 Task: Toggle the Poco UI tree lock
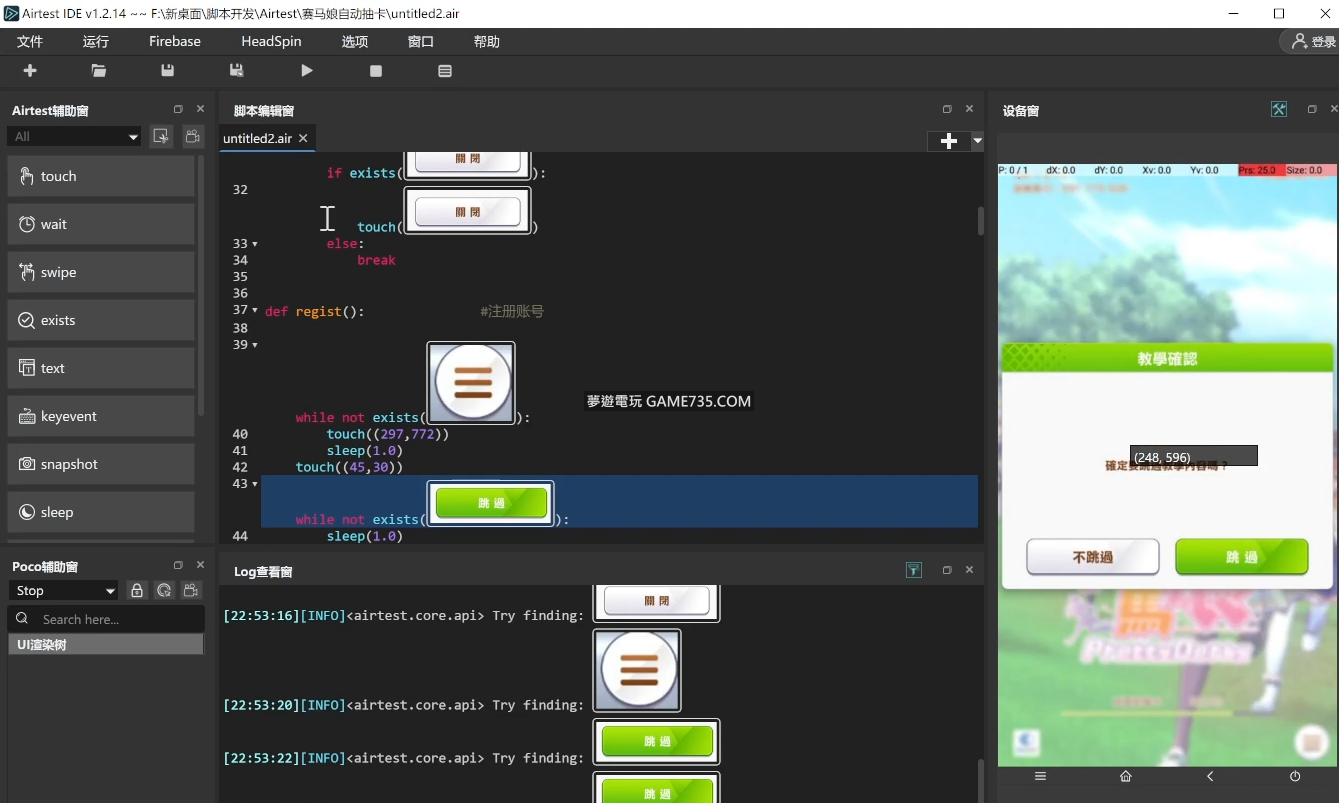(x=137, y=591)
